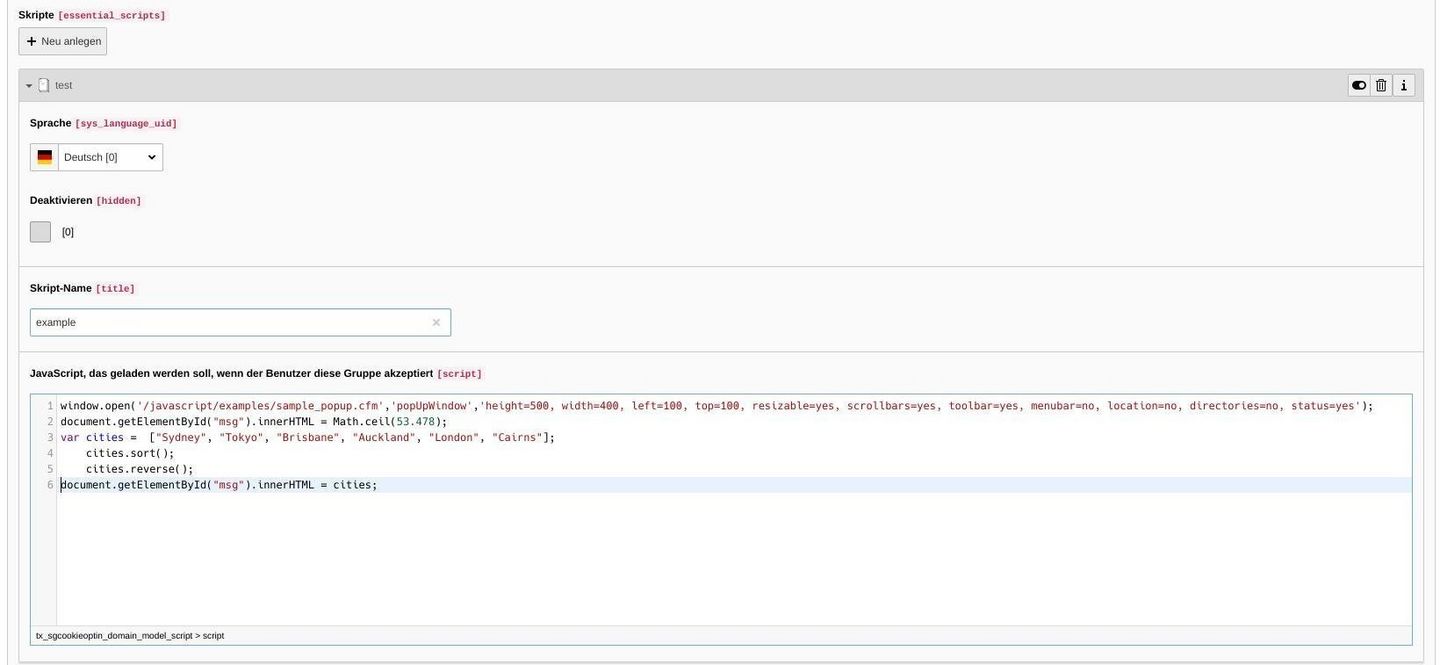The height and width of the screenshot is (665, 1440).
Task: Focus the Skript-Name input field
Action: click(x=240, y=322)
